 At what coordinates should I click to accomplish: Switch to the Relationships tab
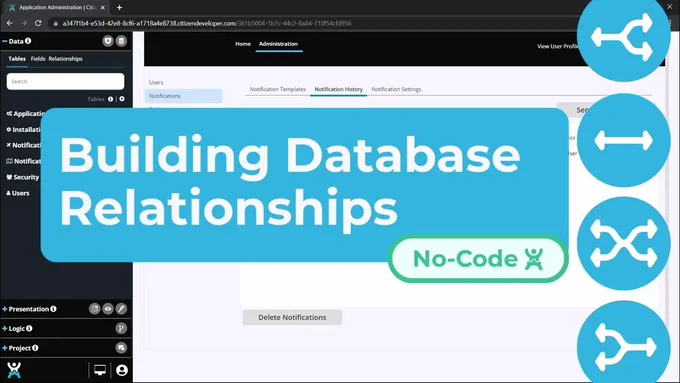click(x=65, y=59)
